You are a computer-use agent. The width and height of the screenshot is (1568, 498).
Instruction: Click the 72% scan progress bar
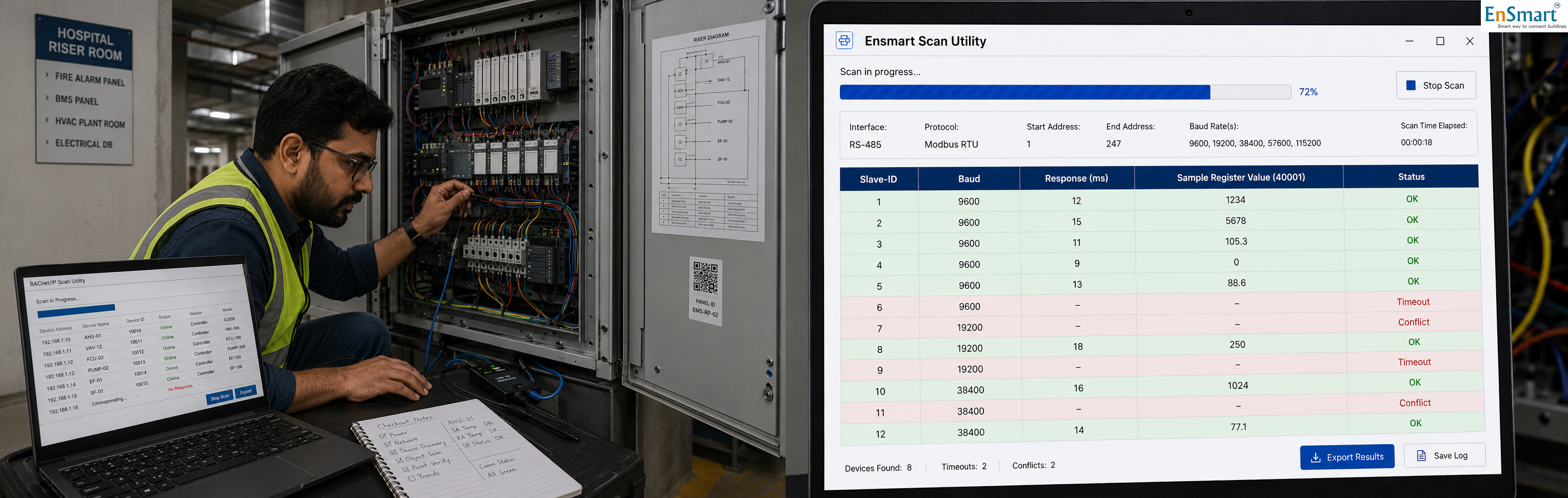pos(1065,92)
